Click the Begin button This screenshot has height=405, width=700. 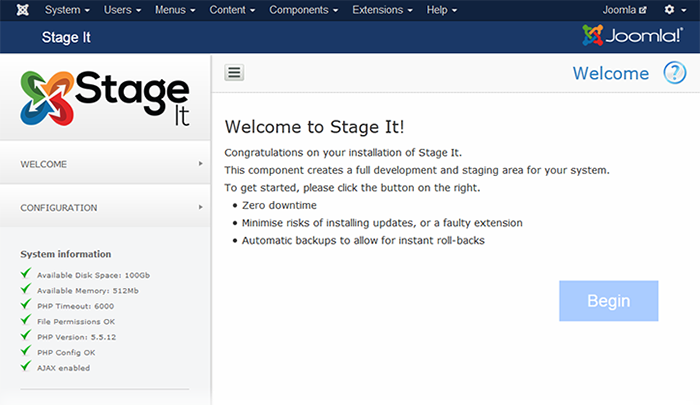pyautogui.click(x=608, y=301)
